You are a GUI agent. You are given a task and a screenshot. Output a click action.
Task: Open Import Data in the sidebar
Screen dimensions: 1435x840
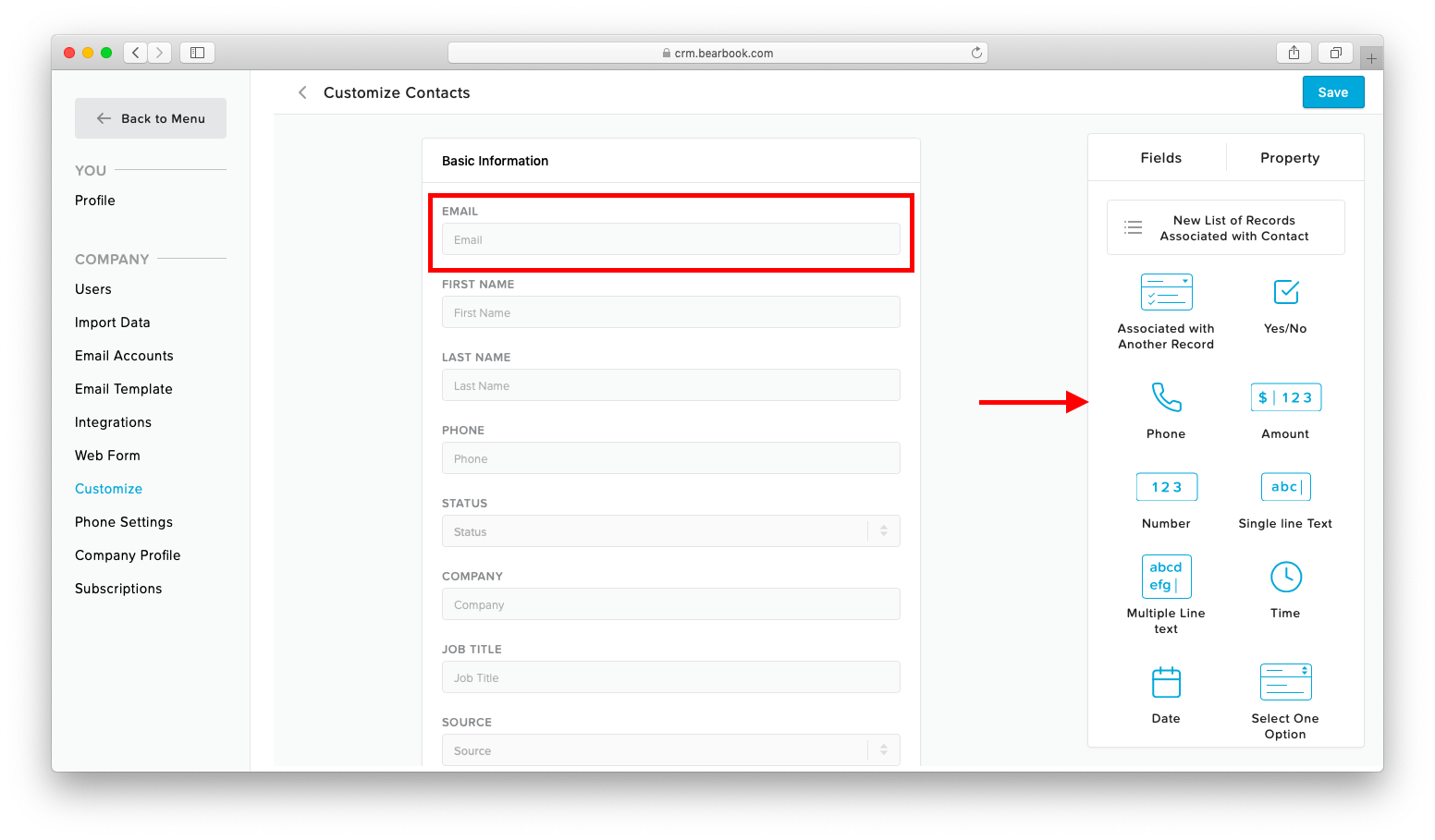coord(113,323)
